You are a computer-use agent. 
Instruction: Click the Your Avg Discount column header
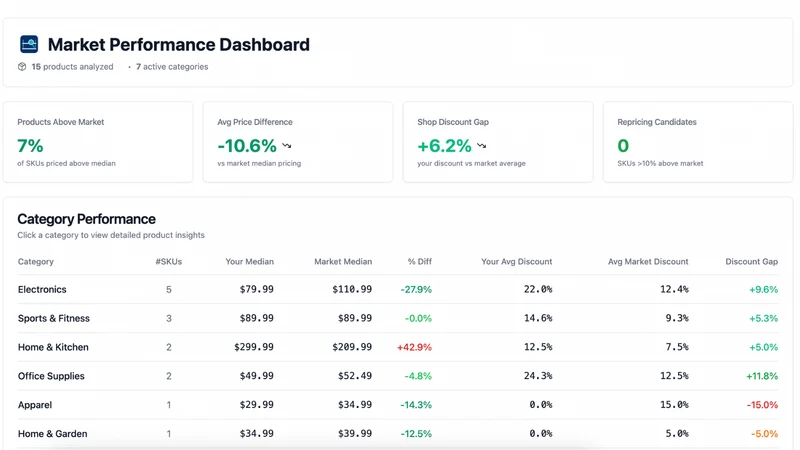(x=516, y=262)
